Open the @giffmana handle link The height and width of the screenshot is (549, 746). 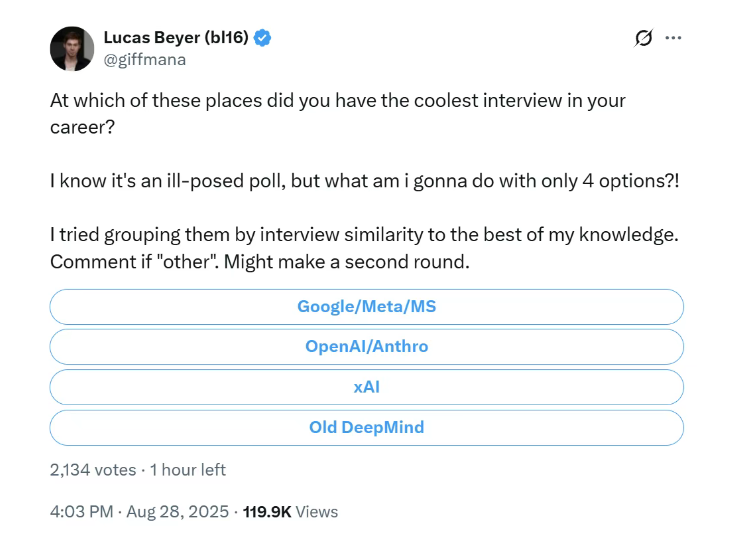(145, 59)
